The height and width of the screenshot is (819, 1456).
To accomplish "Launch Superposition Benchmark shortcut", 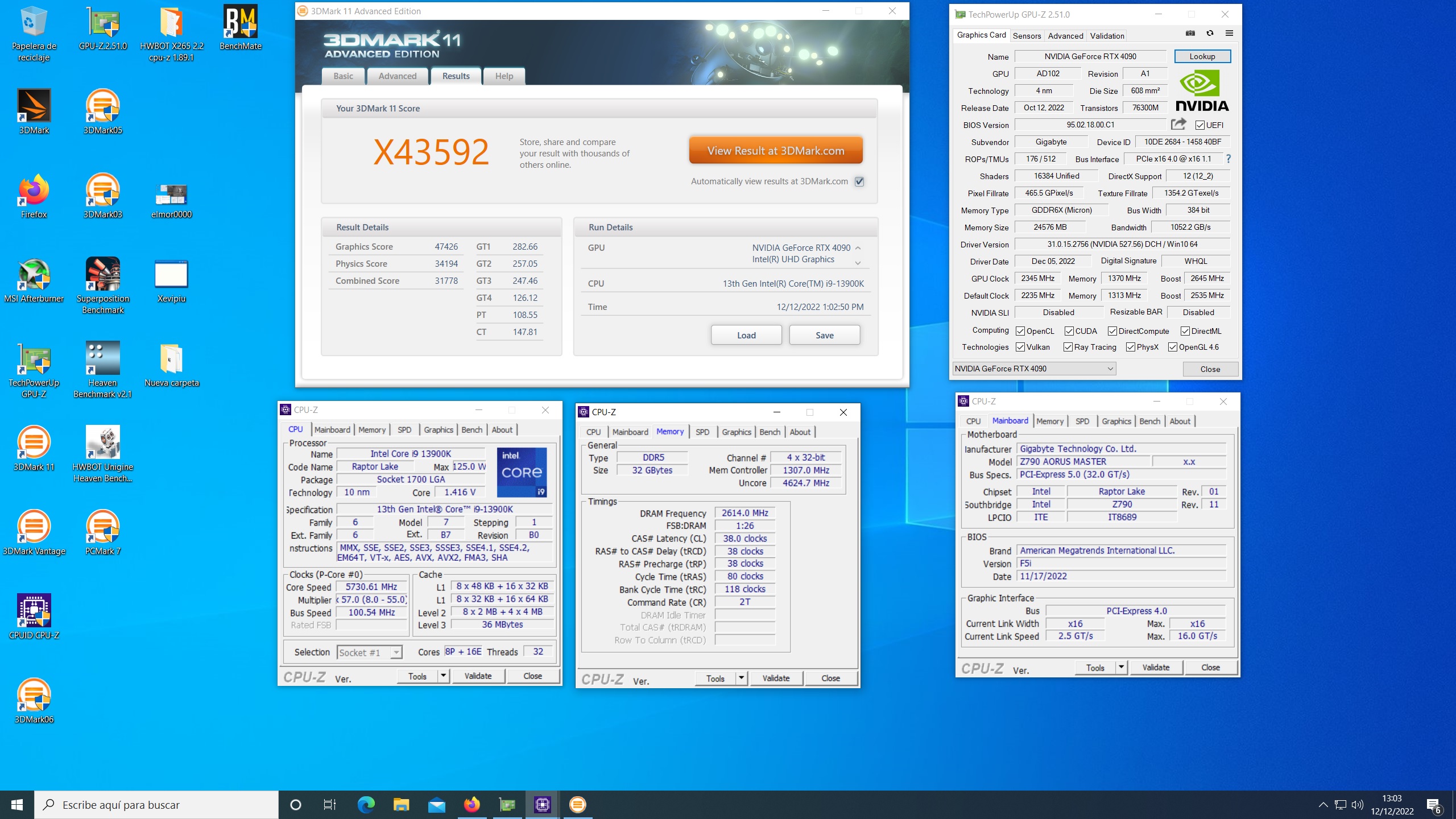I will click(103, 286).
